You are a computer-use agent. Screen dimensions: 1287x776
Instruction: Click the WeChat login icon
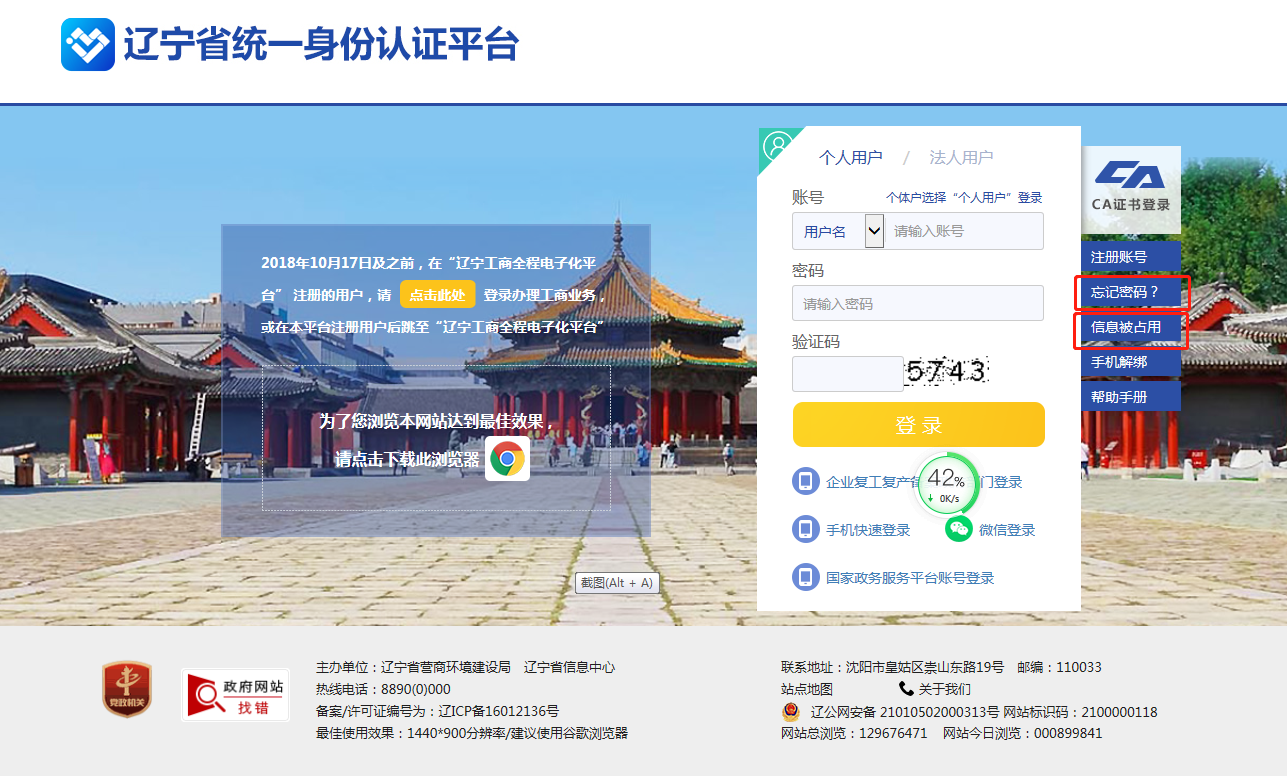click(958, 530)
